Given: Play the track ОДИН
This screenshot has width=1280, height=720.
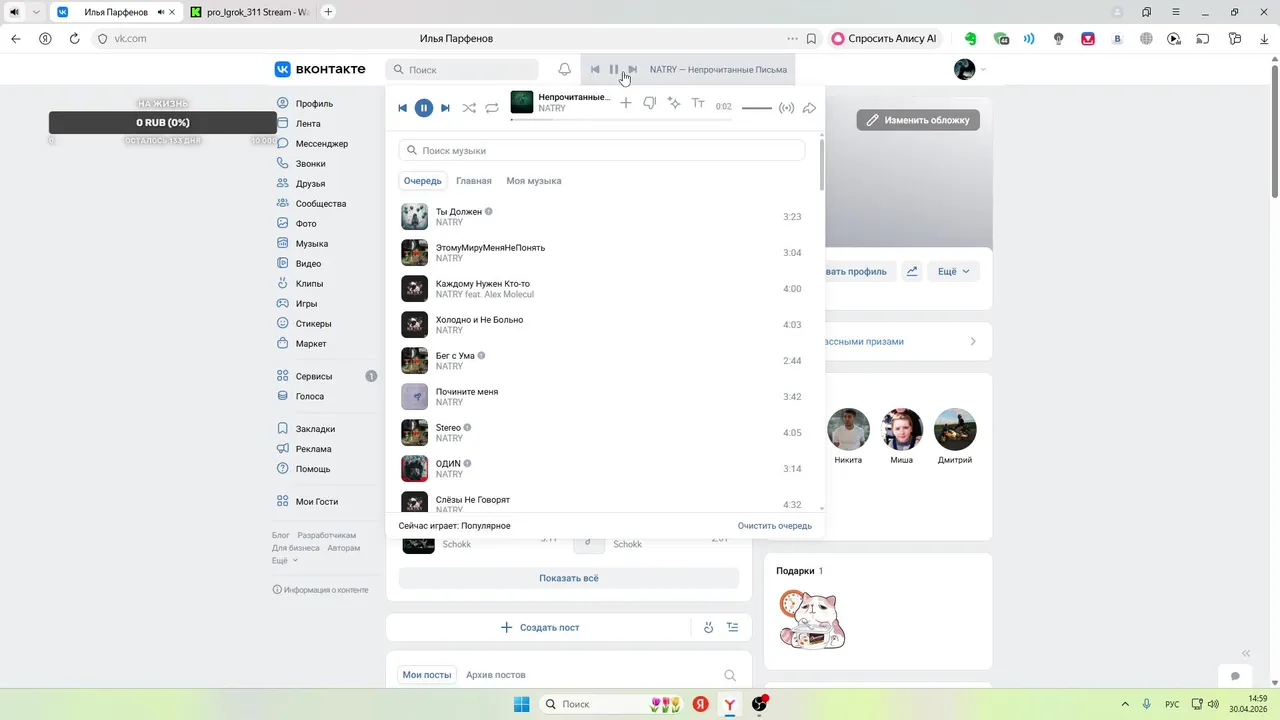Looking at the screenshot, I should (x=604, y=469).
